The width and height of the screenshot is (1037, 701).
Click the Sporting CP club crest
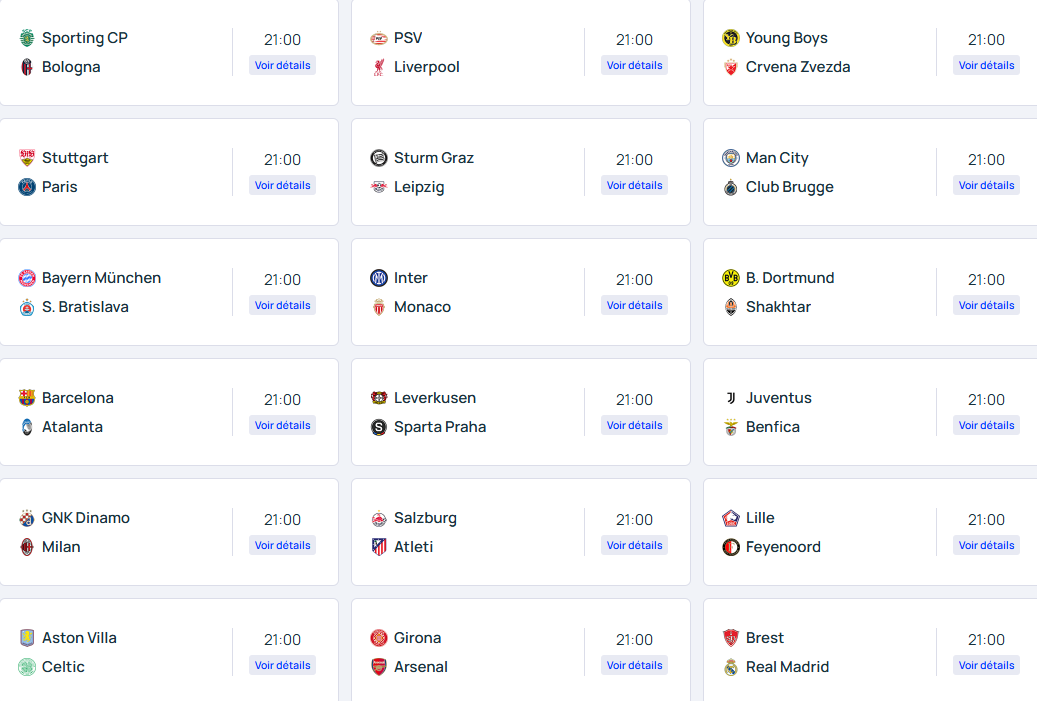point(27,38)
